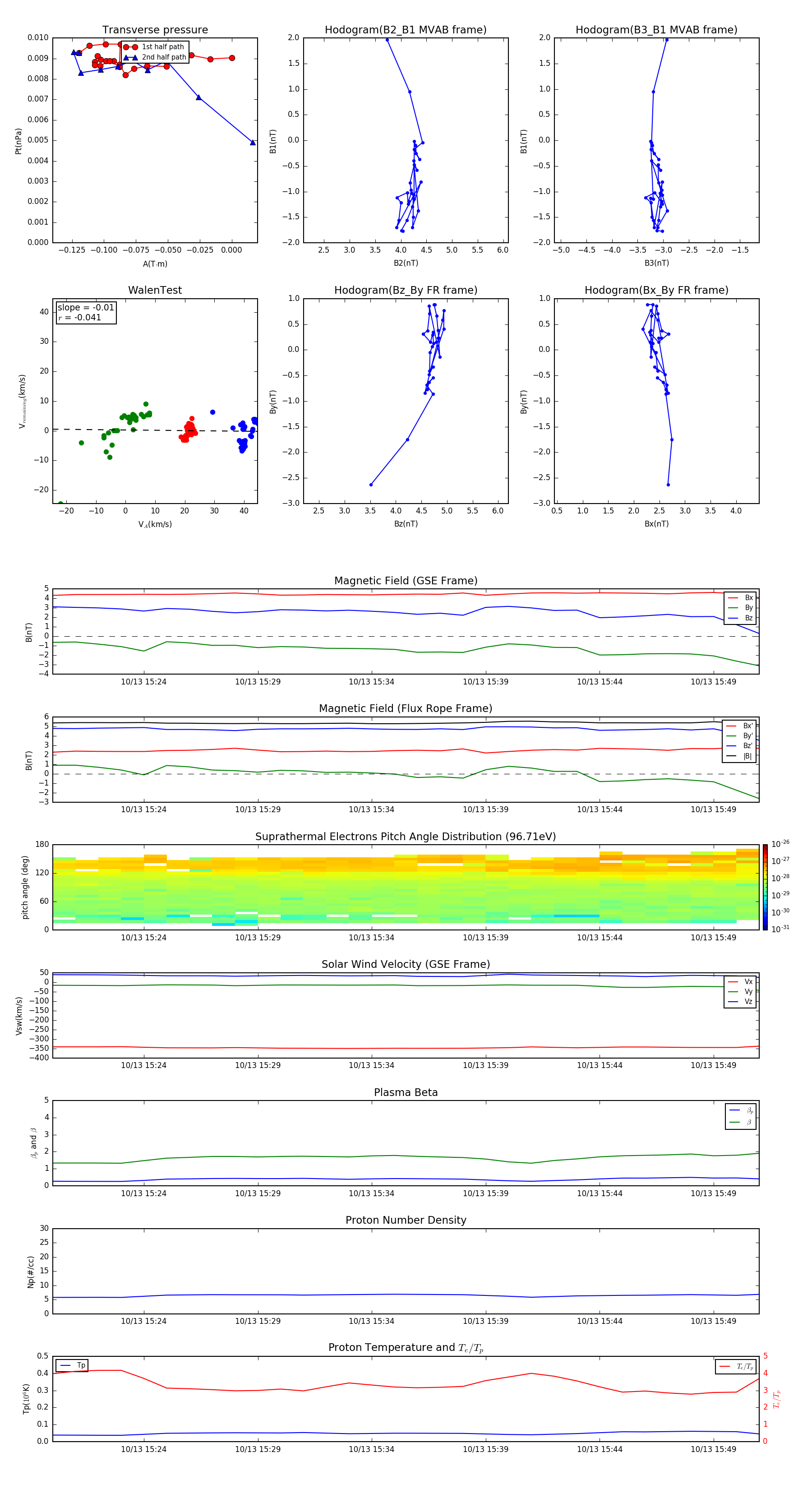Click the 'Hodogram(Bz_By FR frame)' title
The width and height of the screenshot is (812, 1489).
click(x=406, y=290)
